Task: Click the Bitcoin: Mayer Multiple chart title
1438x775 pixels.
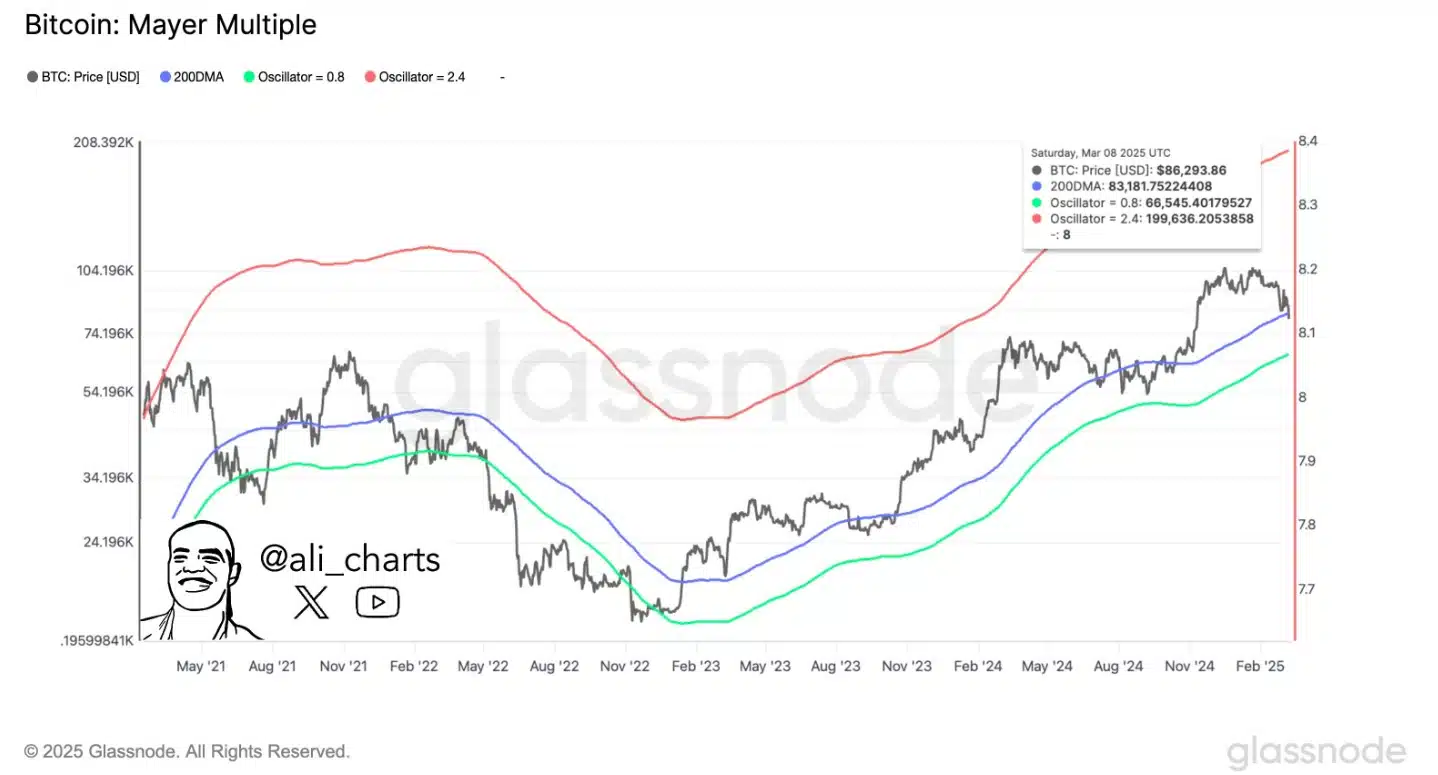Action: (x=170, y=25)
